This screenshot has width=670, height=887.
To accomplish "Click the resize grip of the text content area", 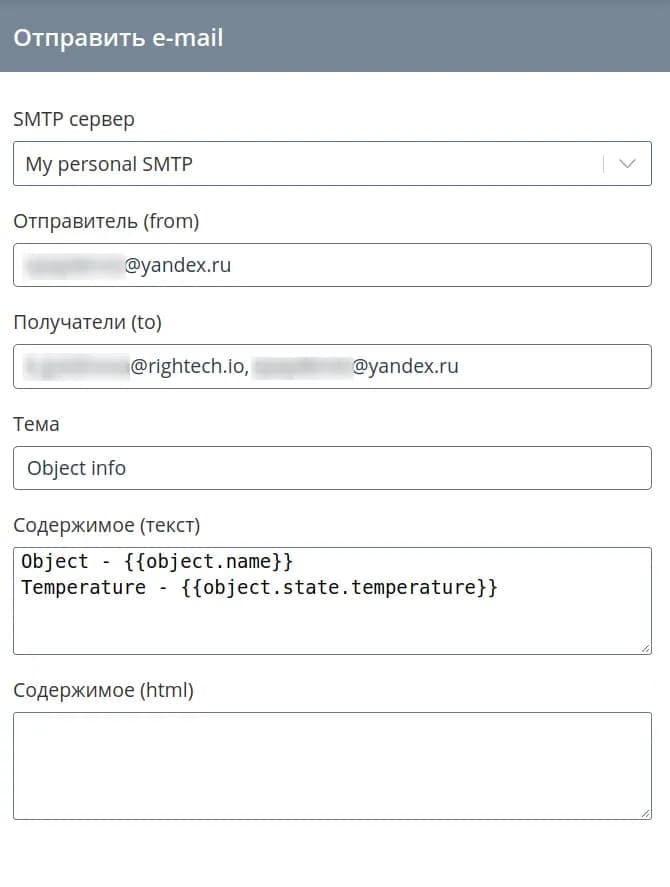I will coord(646,649).
